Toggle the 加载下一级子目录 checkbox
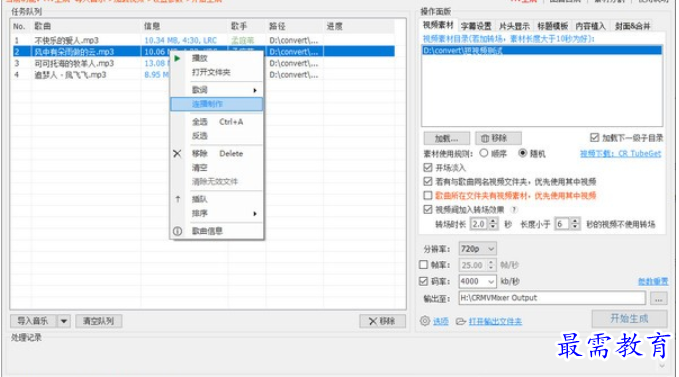Viewport: 679px width, 377px height. click(594, 138)
